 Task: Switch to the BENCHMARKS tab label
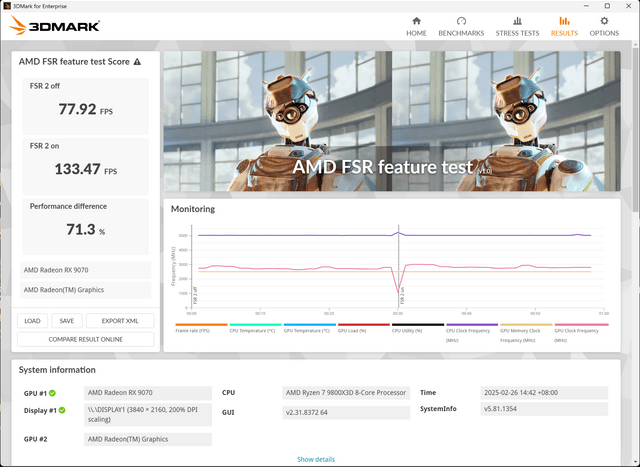[461, 33]
